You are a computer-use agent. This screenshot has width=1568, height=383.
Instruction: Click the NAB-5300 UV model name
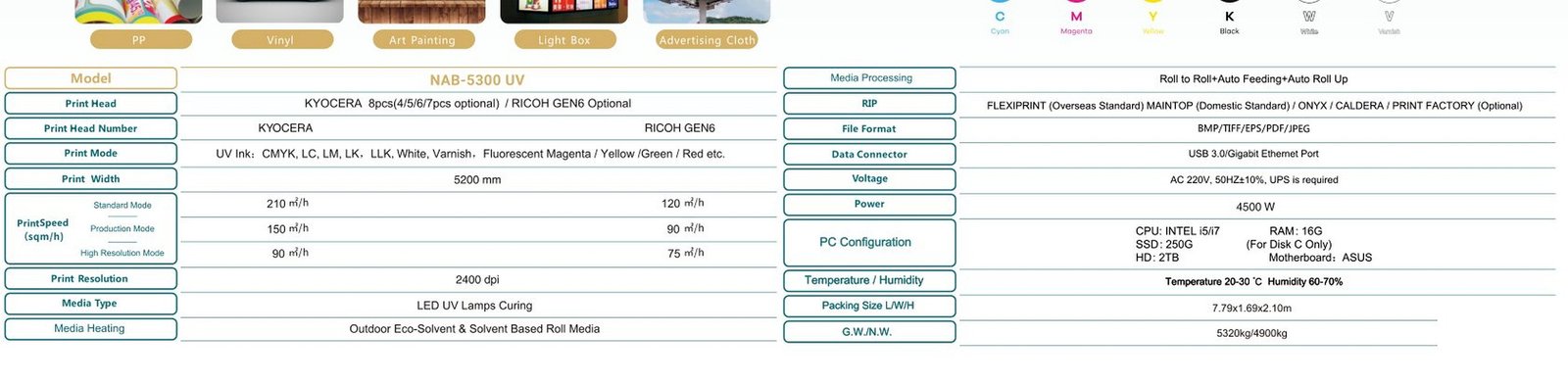[477, 80]
